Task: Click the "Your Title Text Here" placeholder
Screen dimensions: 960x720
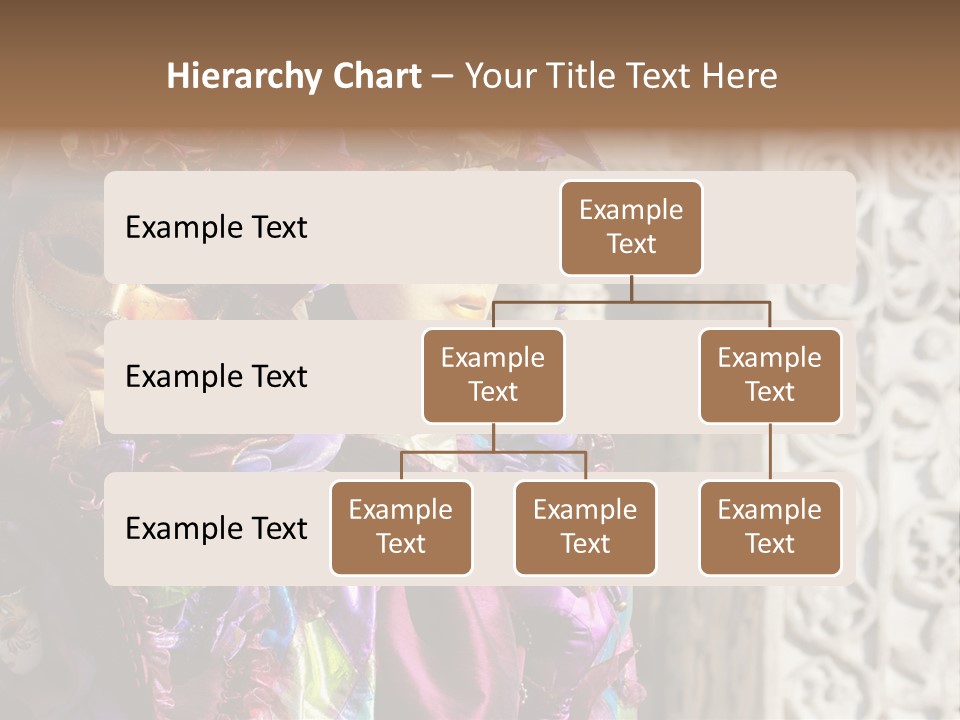Action: [x=621, y=76]
